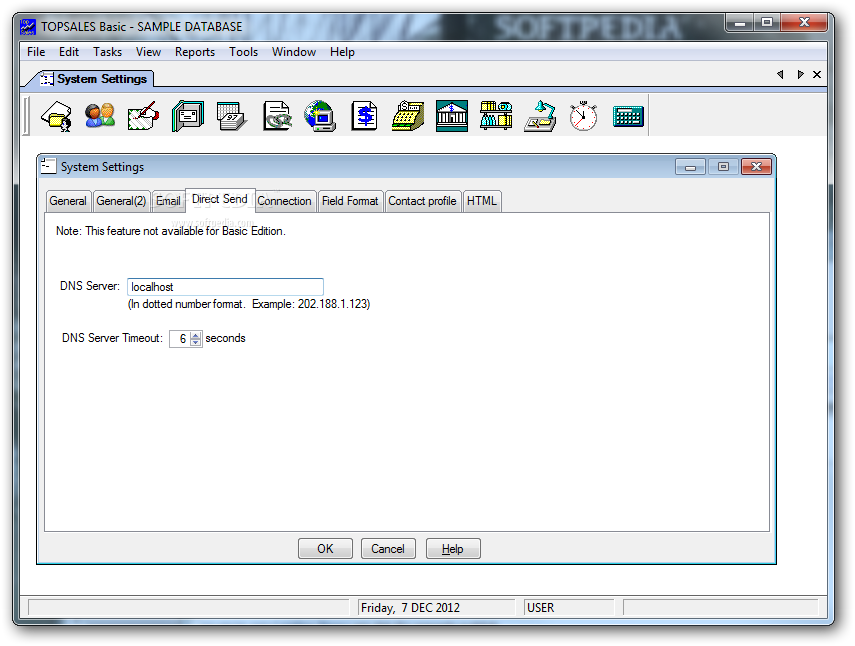Switch to the Contact profile tab
Viewport: 855px width, 646px height.
[423, 201]
